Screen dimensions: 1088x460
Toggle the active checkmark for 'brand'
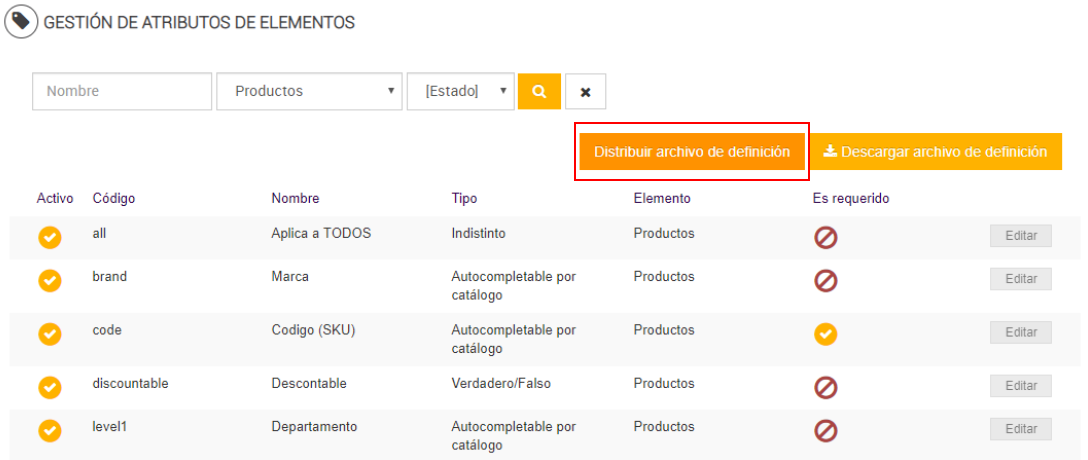click(x=49, y=280)
